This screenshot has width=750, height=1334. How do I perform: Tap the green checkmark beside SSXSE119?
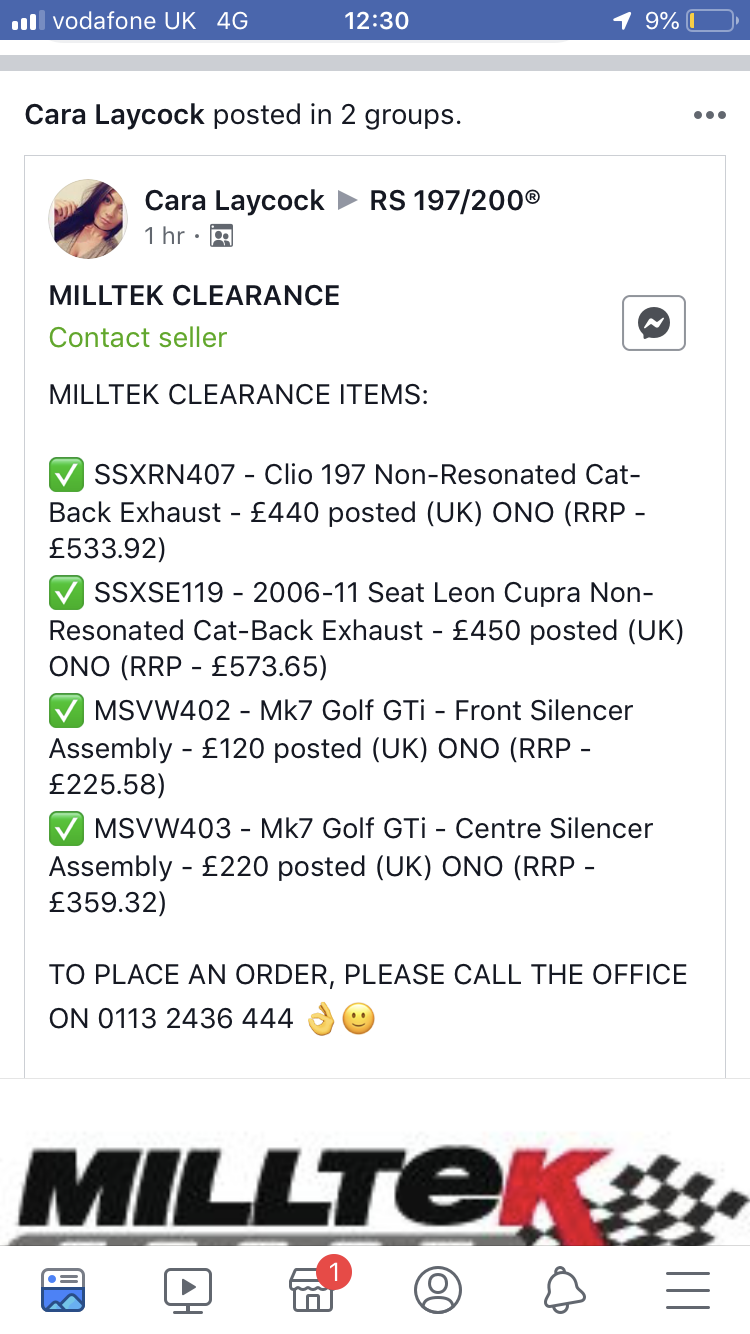coord(66,594)
